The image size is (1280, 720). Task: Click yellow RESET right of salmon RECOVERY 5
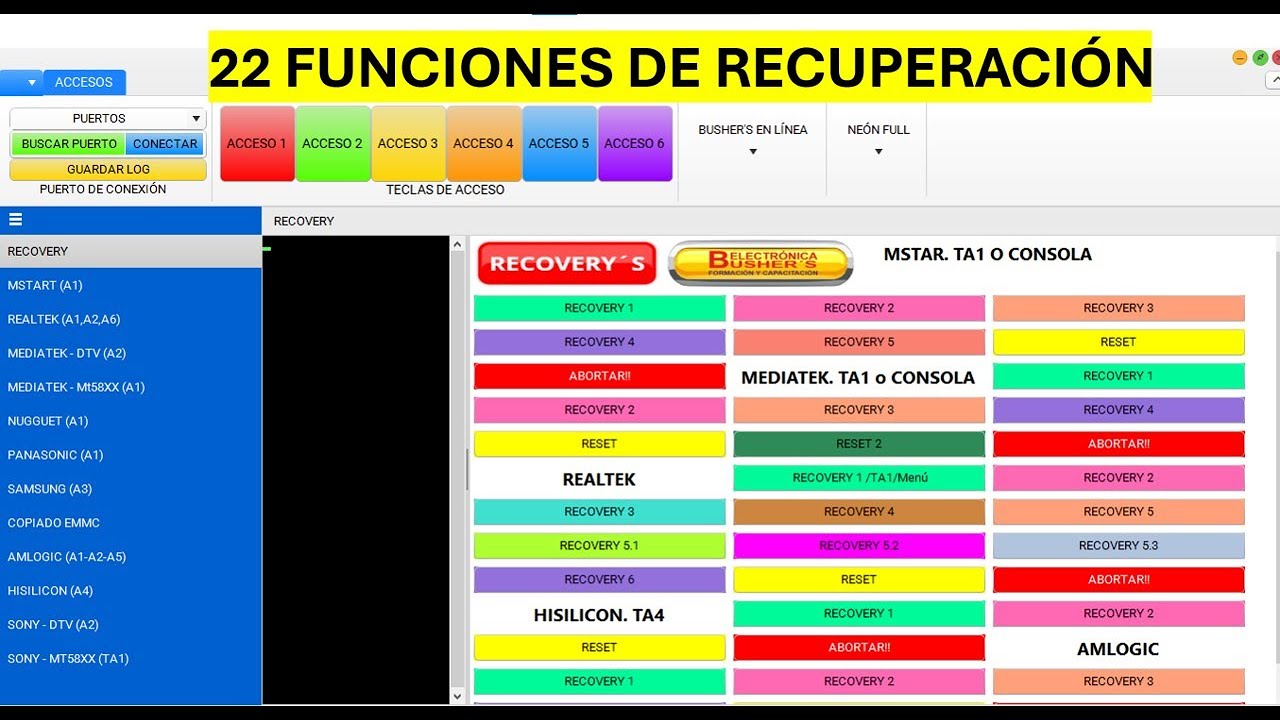point(1119,342)
